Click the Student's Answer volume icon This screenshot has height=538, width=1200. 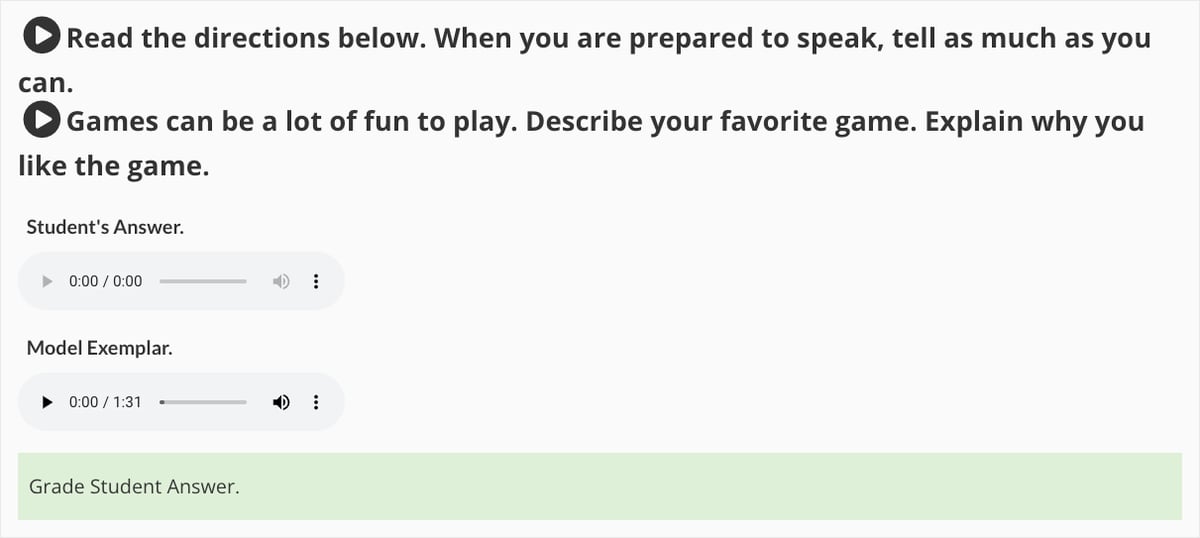[281, 281]
